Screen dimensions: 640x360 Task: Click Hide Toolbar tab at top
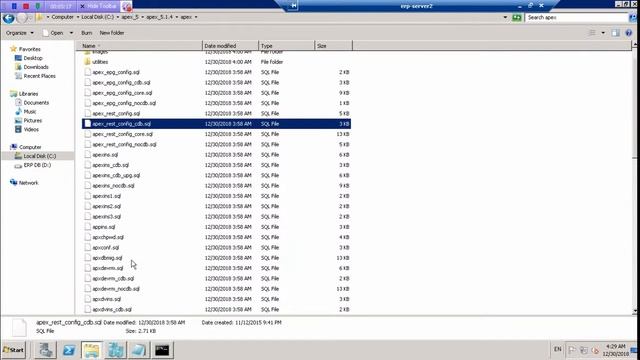click(x=98, y=6)
